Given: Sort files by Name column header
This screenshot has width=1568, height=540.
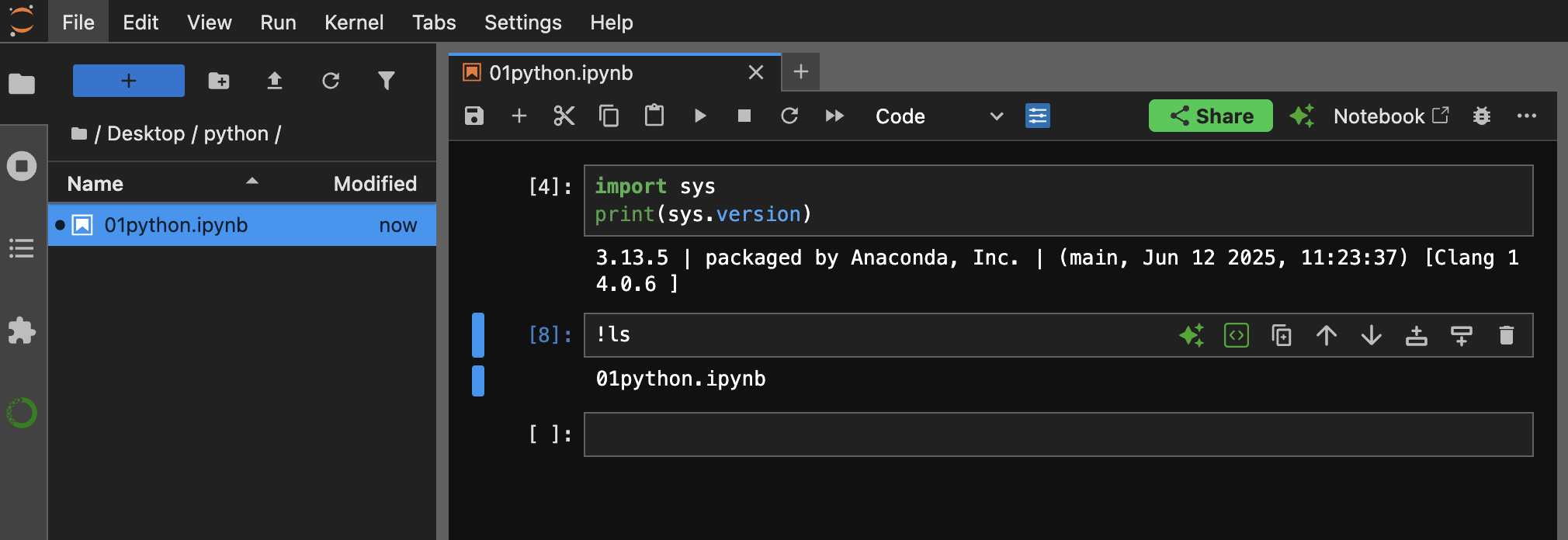Looking at the screenshot, I should coord(95,184).
